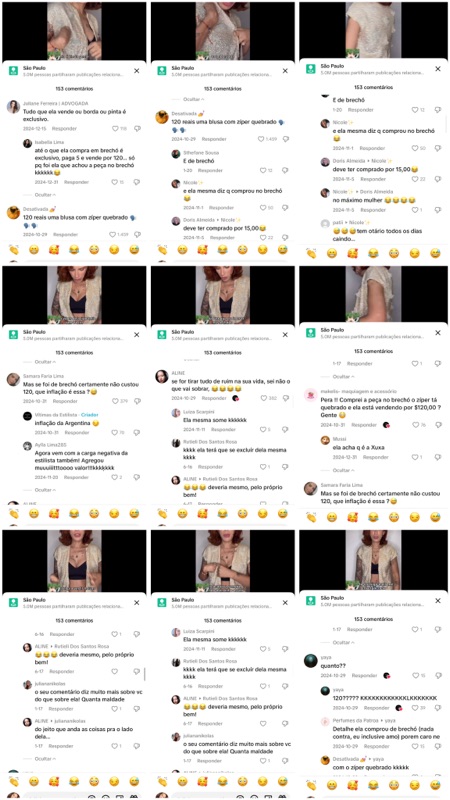450x800 pixels.
Task: Collapse replies below Ayla Lima285's comment
Action: (x=45, y=490)
